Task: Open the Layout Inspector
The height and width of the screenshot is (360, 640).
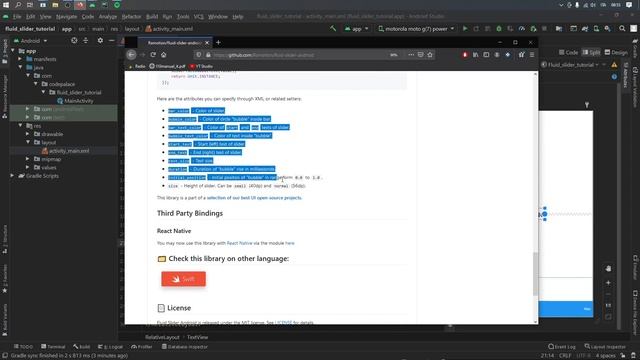Action: click(606, 347)
